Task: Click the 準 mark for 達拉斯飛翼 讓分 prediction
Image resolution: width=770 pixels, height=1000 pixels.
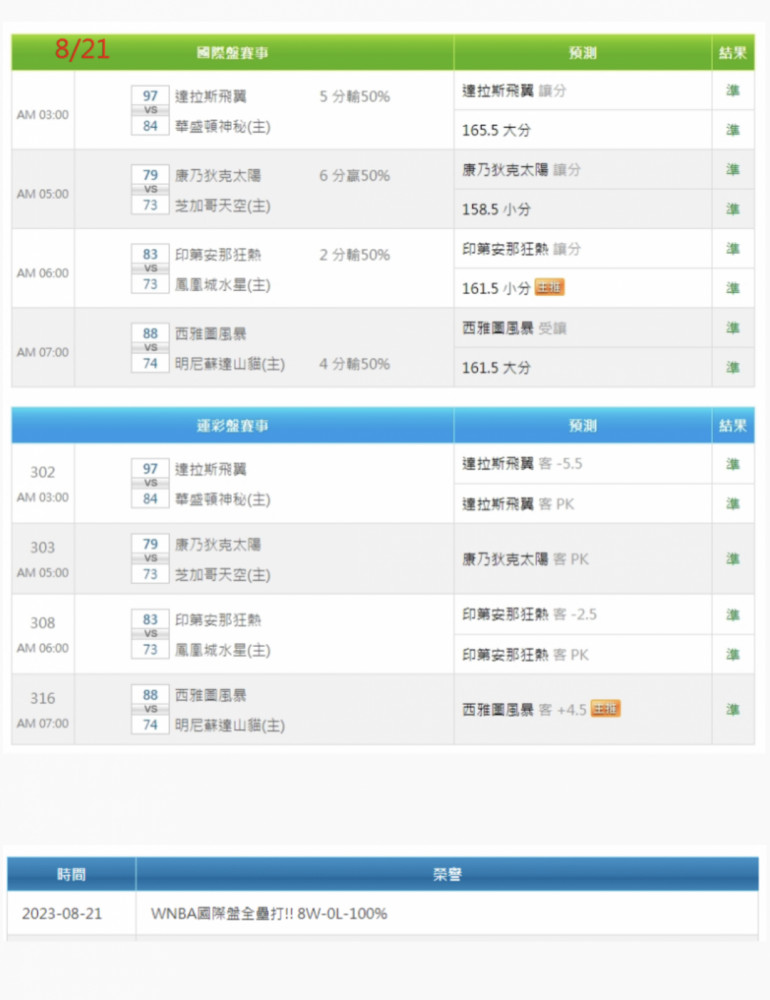Action: (x=732, y=90)
